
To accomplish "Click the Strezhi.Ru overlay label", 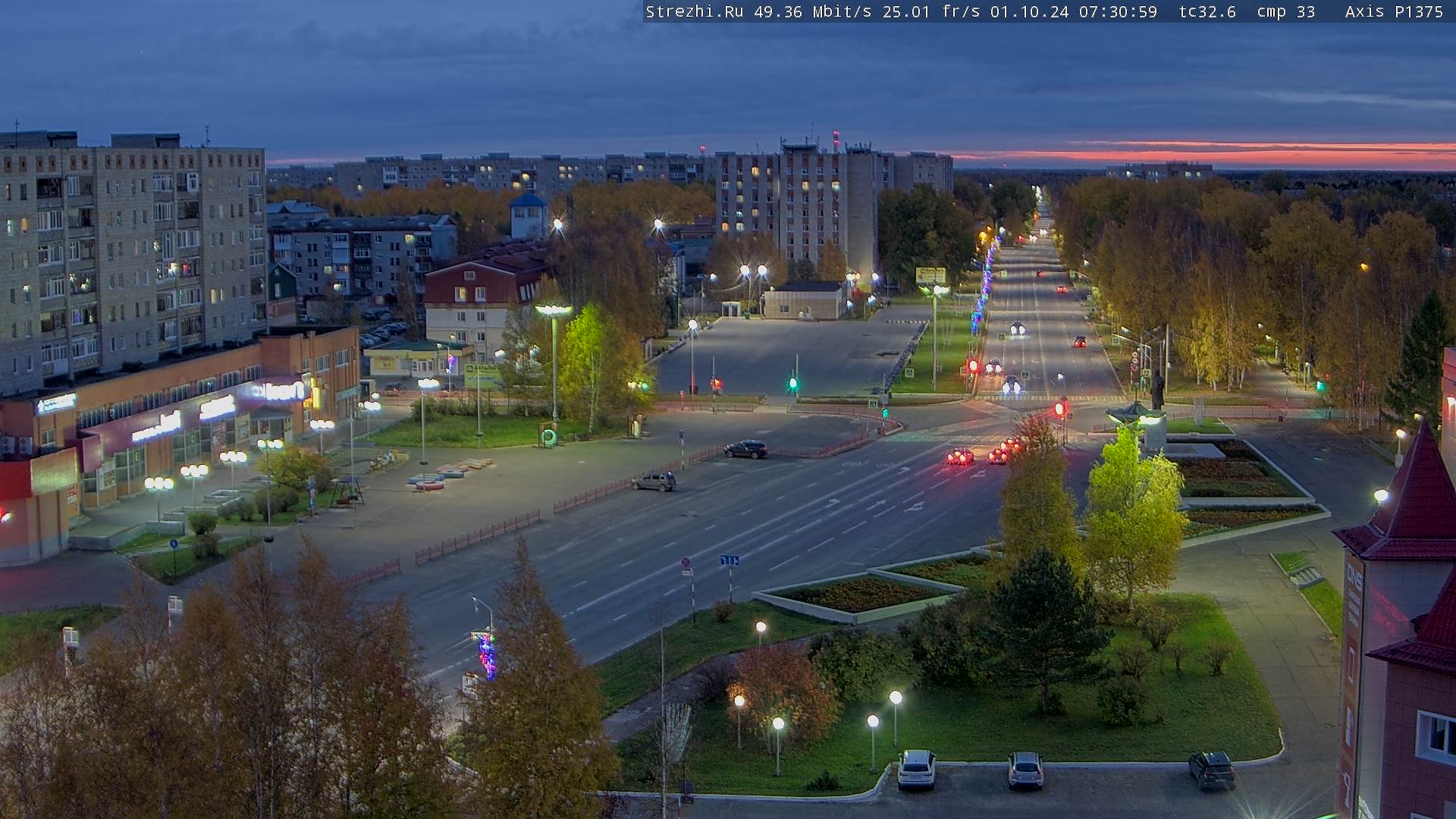I will [694, 12].
